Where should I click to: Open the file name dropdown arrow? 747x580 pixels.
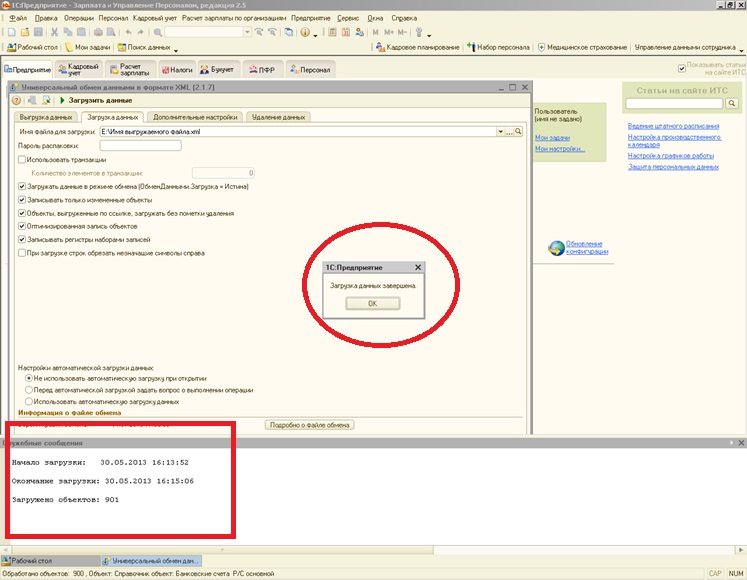(501, 132)
